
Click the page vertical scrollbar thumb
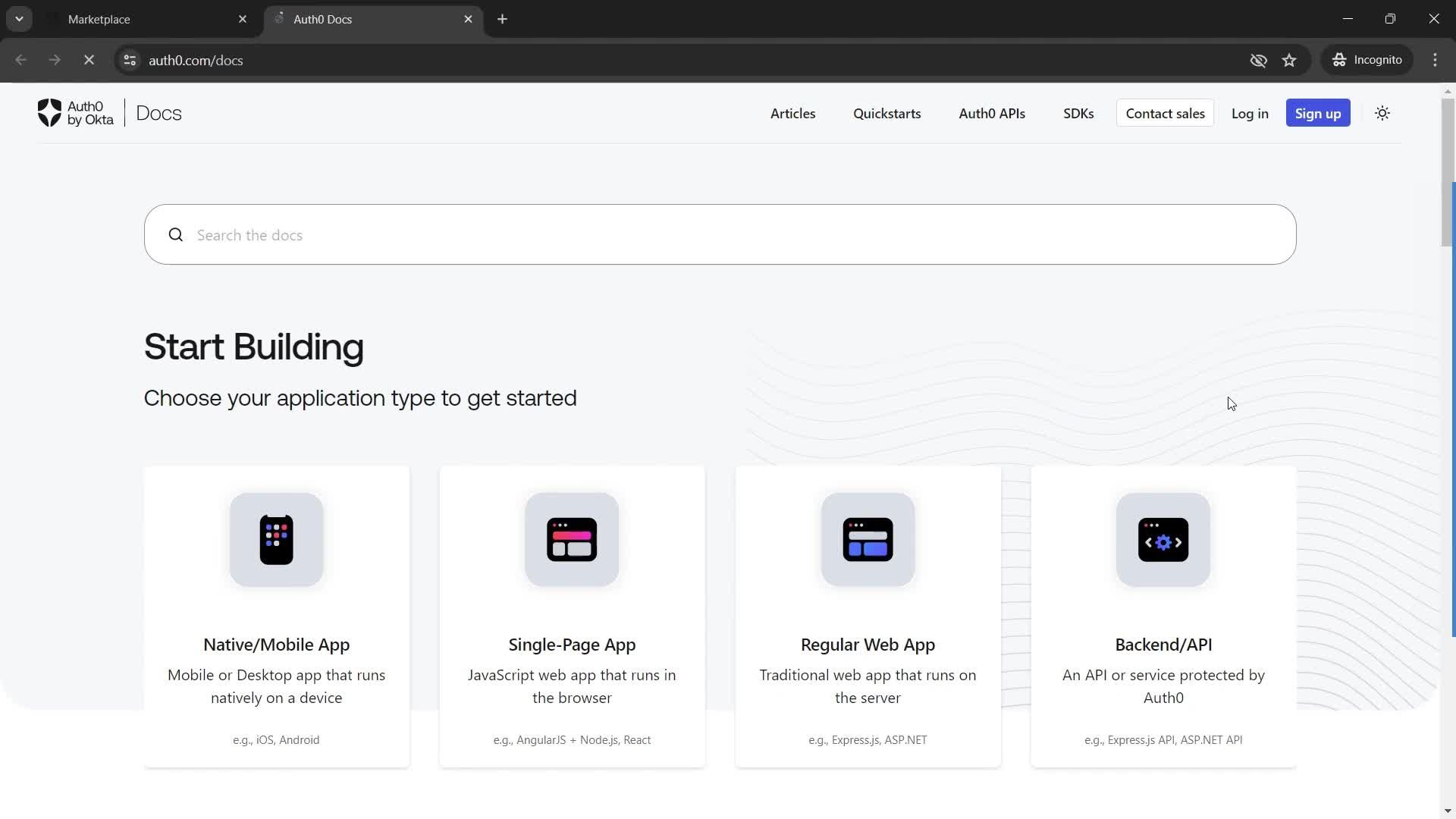coord(1448,172)
